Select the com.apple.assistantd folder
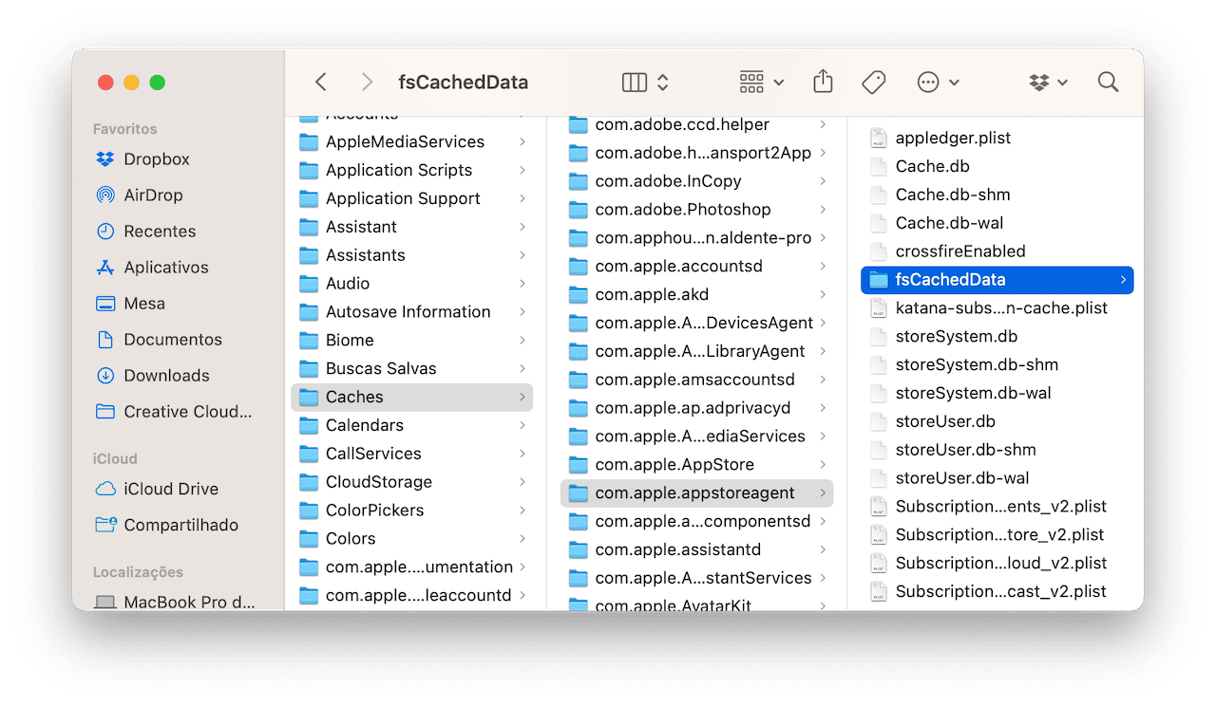The height and width of the screenshot is (706, 1216). [697, 550]
